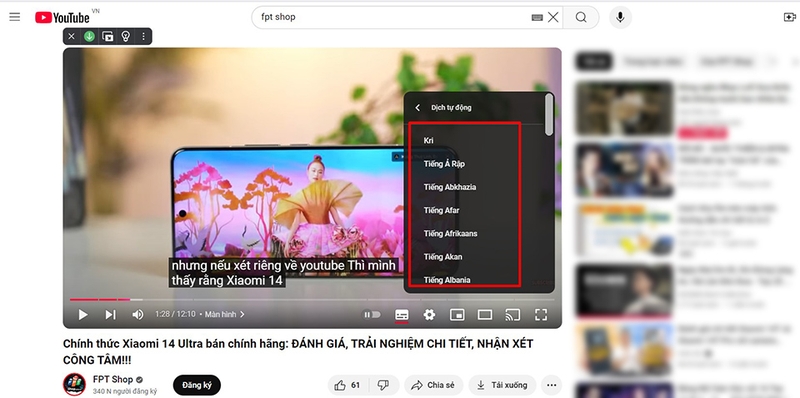This screenshot has height=398, width=800.
Task: Open more actions three-dot button
Action: [x=552, y=385]
